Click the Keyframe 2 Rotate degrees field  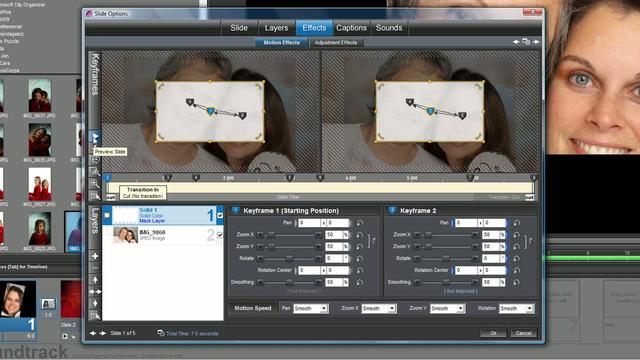(x=491, y=258)
